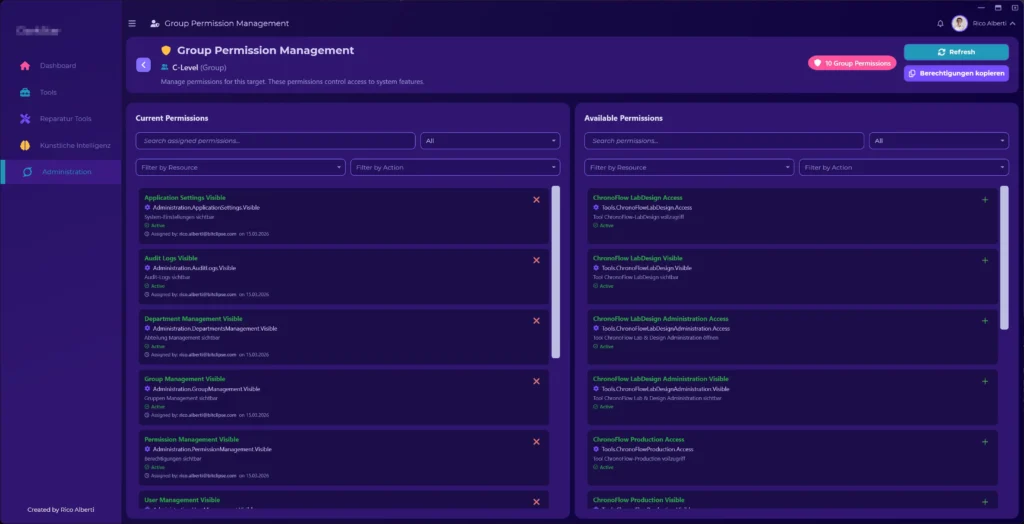Click the shield icon beside the page title
The image size is (1024, 524).
pos(166,50)
